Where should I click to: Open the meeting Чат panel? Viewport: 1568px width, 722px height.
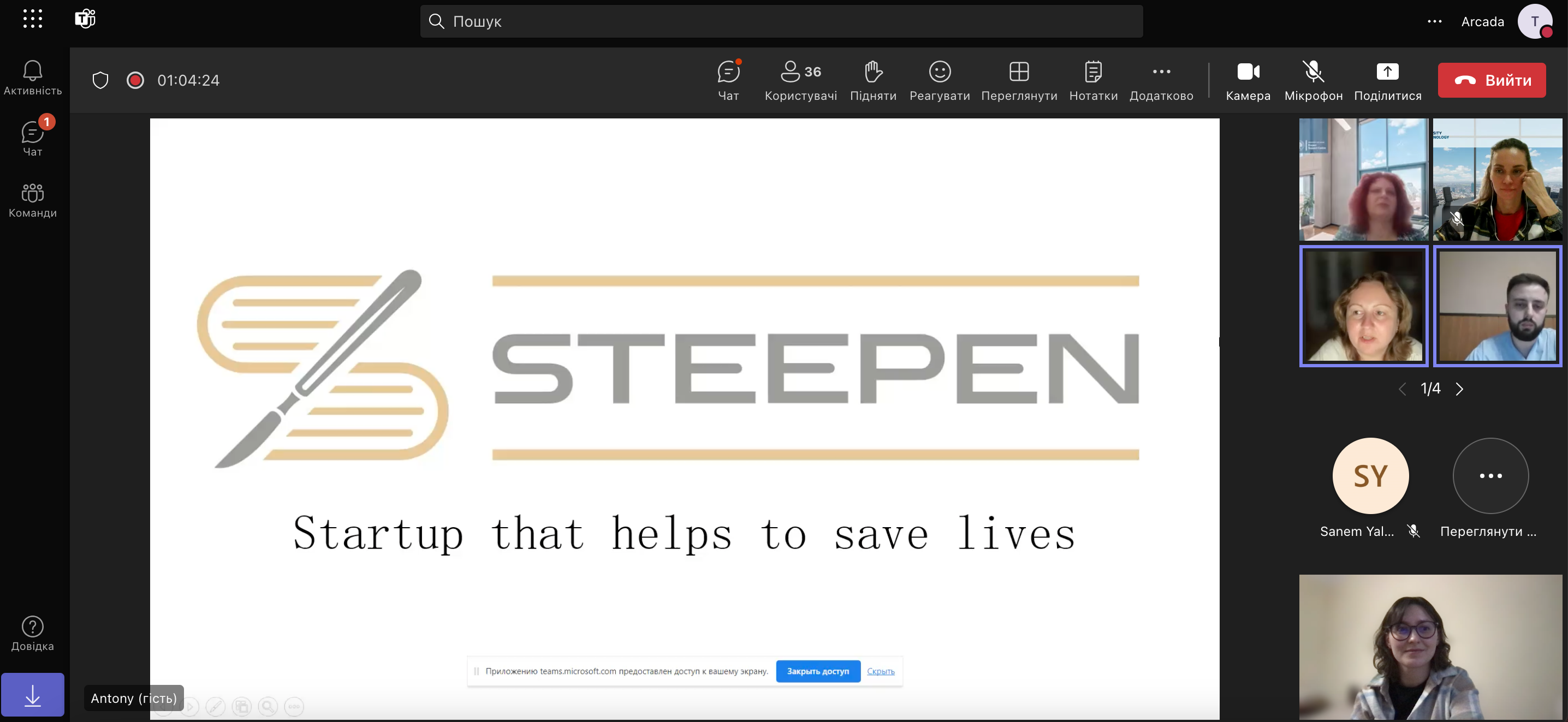pyautogui.click(x=729, y=80)
